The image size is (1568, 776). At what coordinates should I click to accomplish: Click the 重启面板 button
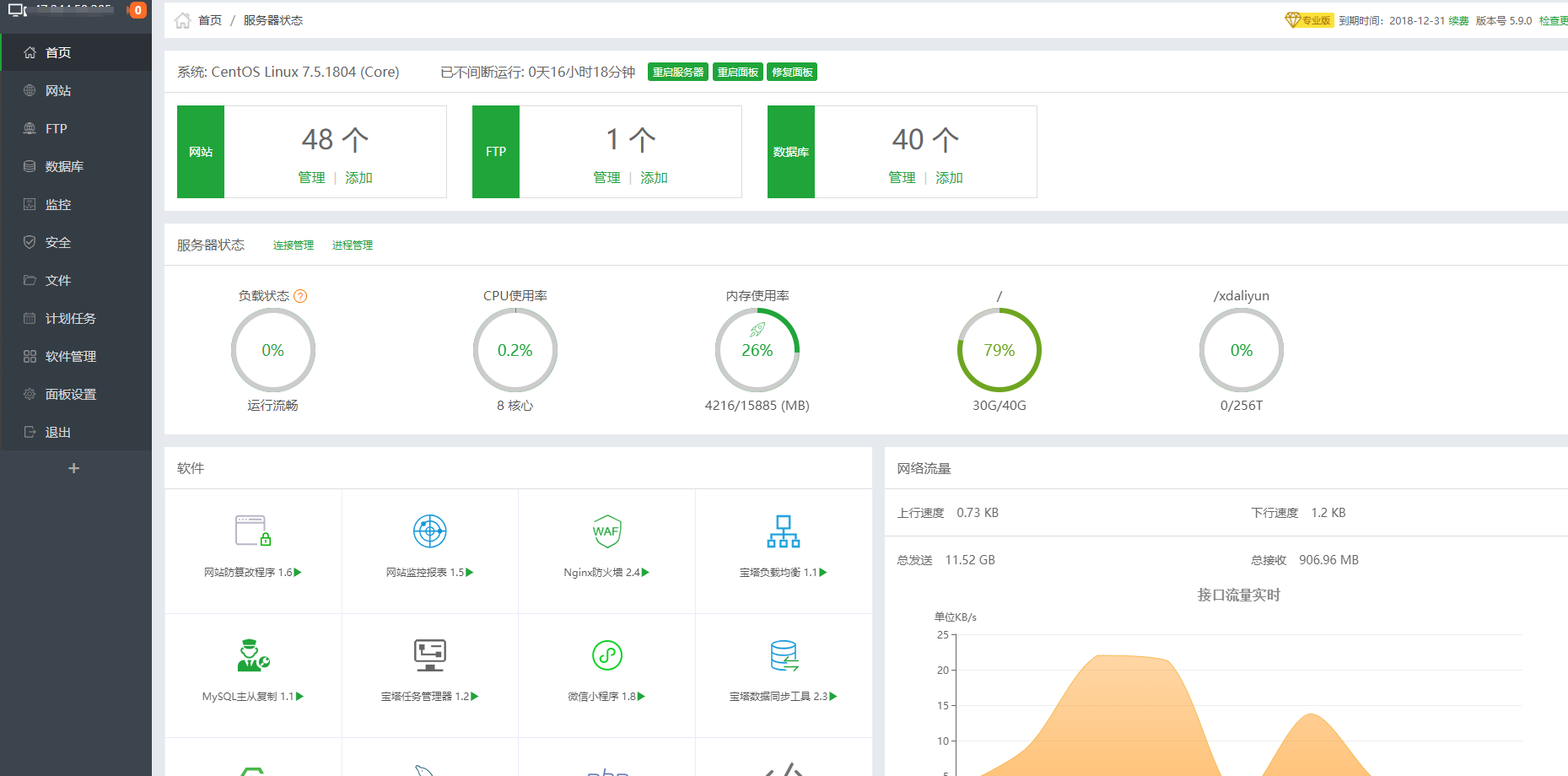(x=738, y=73)
